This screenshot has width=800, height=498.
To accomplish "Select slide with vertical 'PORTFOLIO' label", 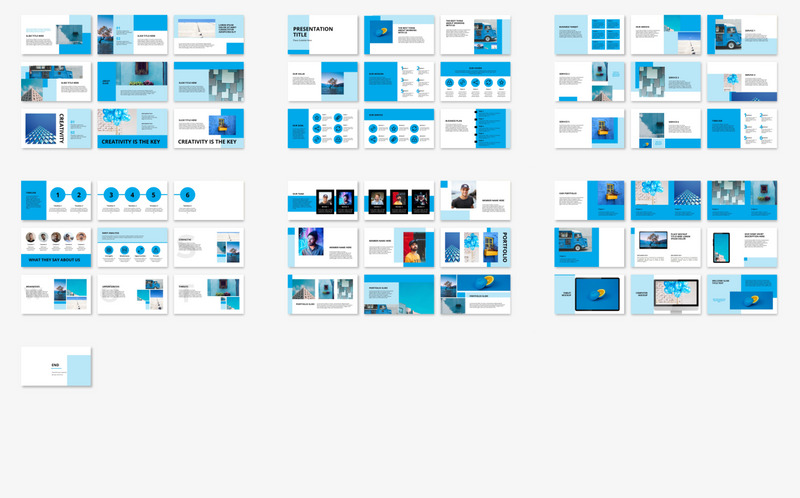I will 476,247.
